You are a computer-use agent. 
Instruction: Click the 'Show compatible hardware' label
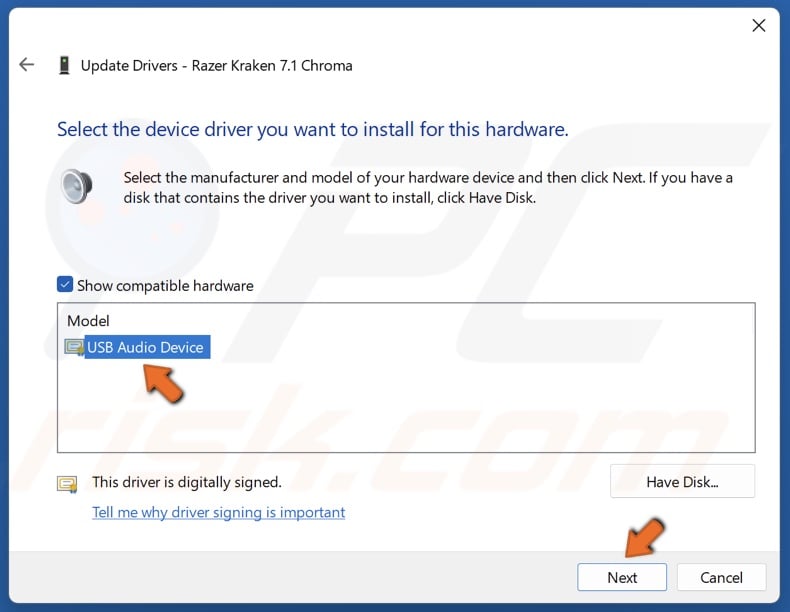(x=165, y=286)
